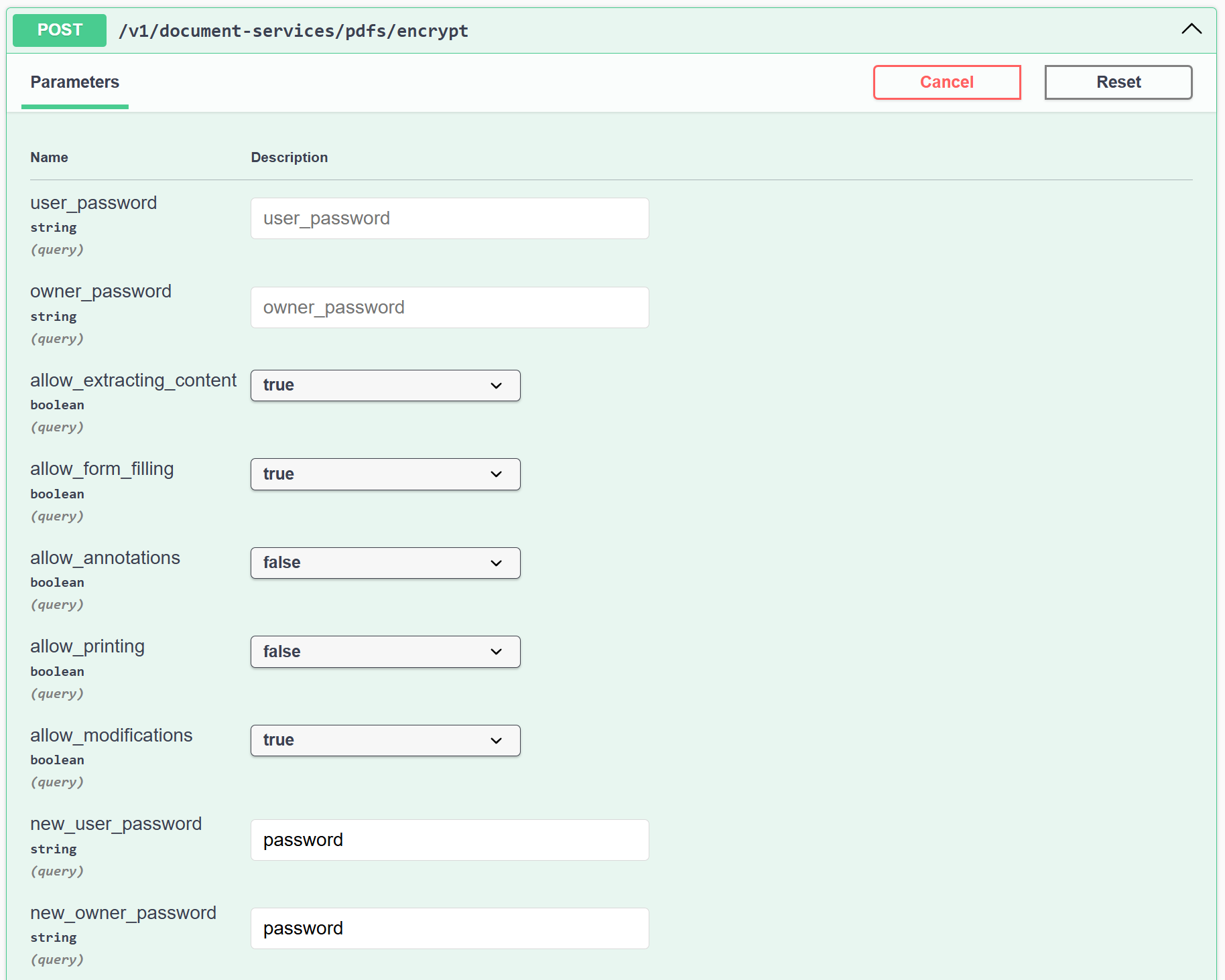Image resolution: width=1225 pixels, height=980 pixels.
Task: Click the green POST method badge
Action: (60, 30)
